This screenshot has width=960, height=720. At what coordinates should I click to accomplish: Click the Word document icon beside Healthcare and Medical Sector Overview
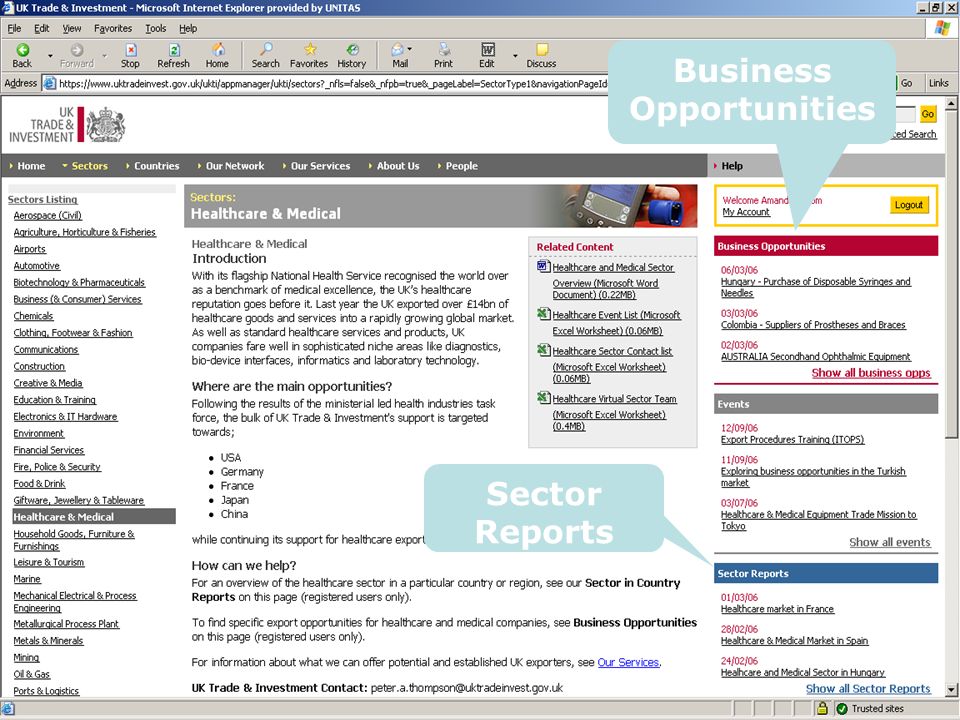pyautogui.click(x=543, y=266)
